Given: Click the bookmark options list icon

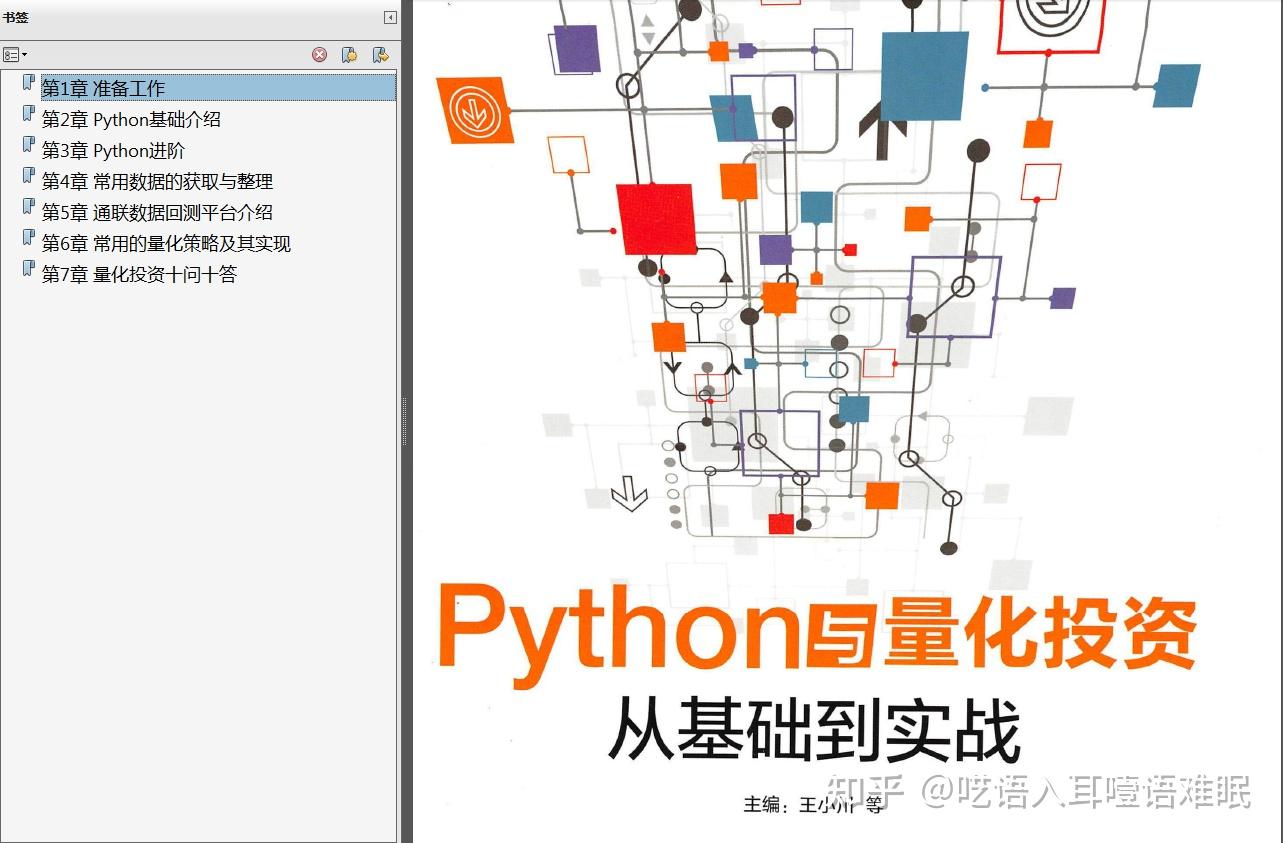Looking at the screenshot, I should pyautogui.click(x=13, y=54).
